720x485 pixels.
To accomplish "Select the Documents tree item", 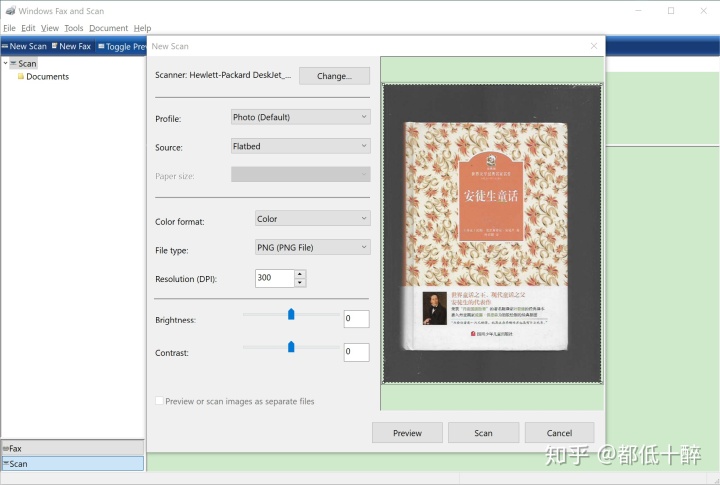I will (x=47, y=77).
